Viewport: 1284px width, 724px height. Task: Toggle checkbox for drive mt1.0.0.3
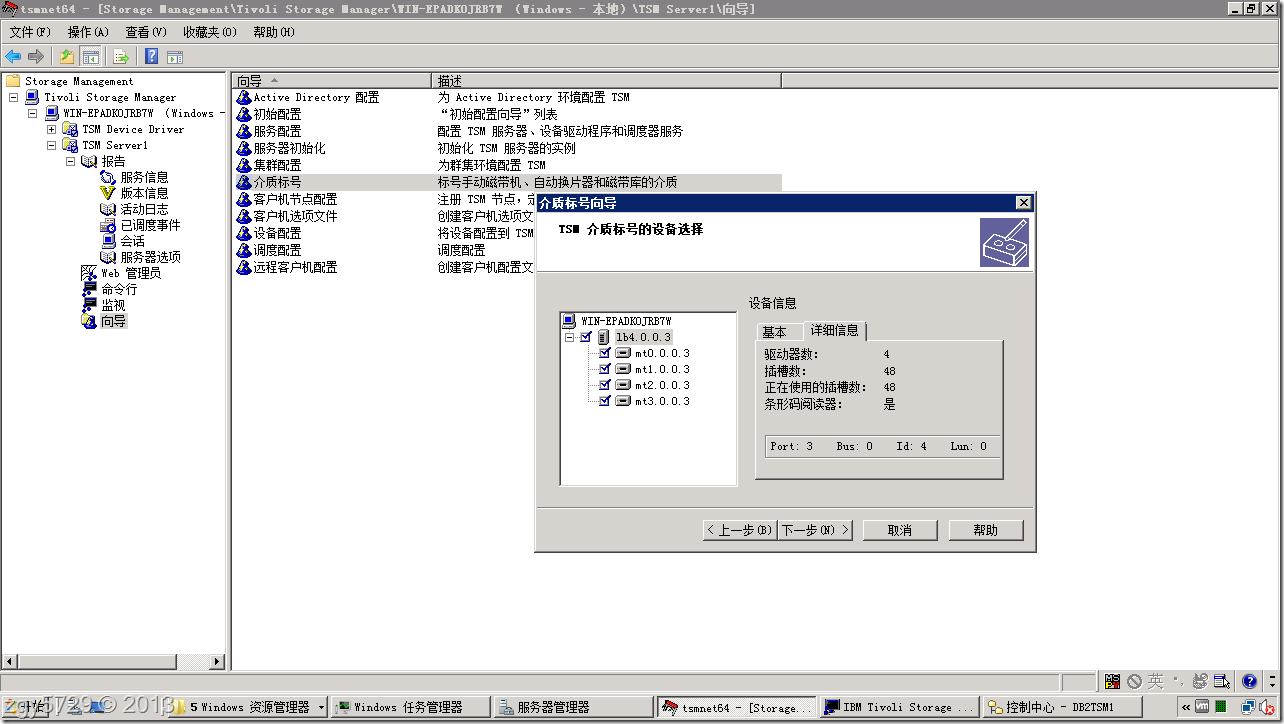coord(605,369)
